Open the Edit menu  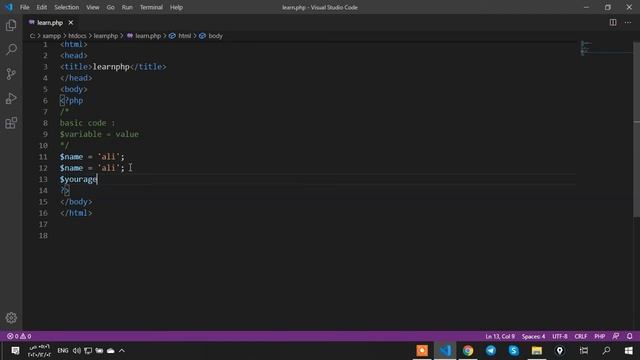pyautogui.click(x=42, y=7)
